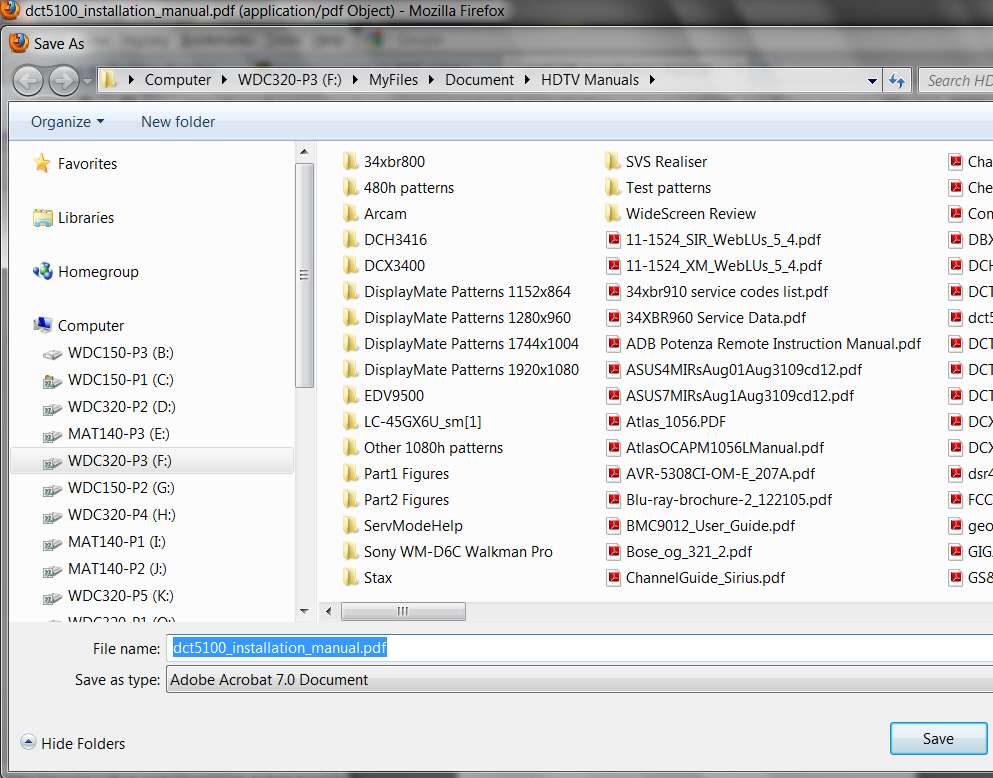The width and height of the screenshot is (993, 778).
Task: Create a New folder
Action: [x=178, y=122]
